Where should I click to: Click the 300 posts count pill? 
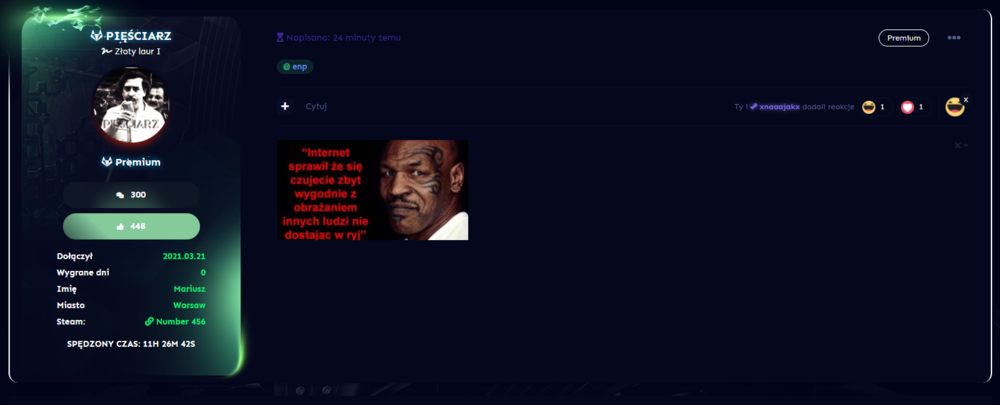tap(131, 195)
